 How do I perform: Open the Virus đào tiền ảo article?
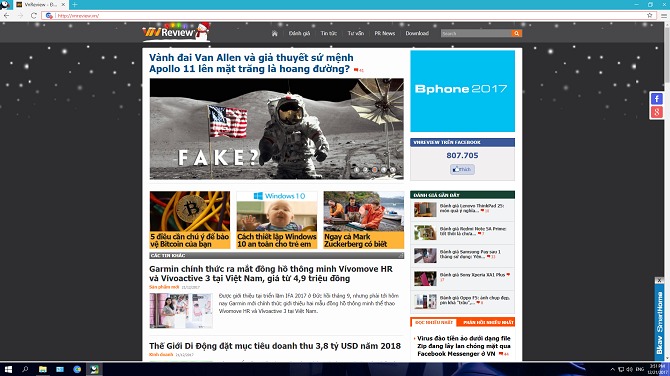pos(464,346)
